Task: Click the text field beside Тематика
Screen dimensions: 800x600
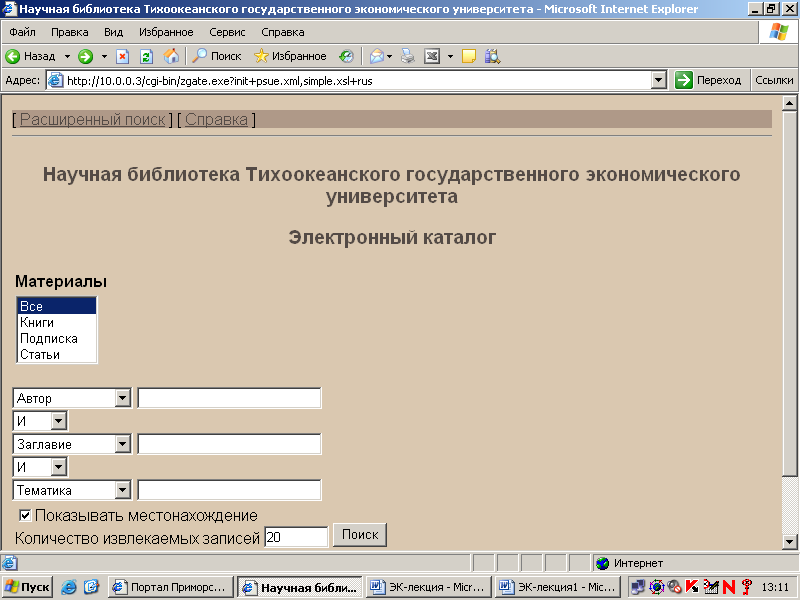Action: point(230,490)
